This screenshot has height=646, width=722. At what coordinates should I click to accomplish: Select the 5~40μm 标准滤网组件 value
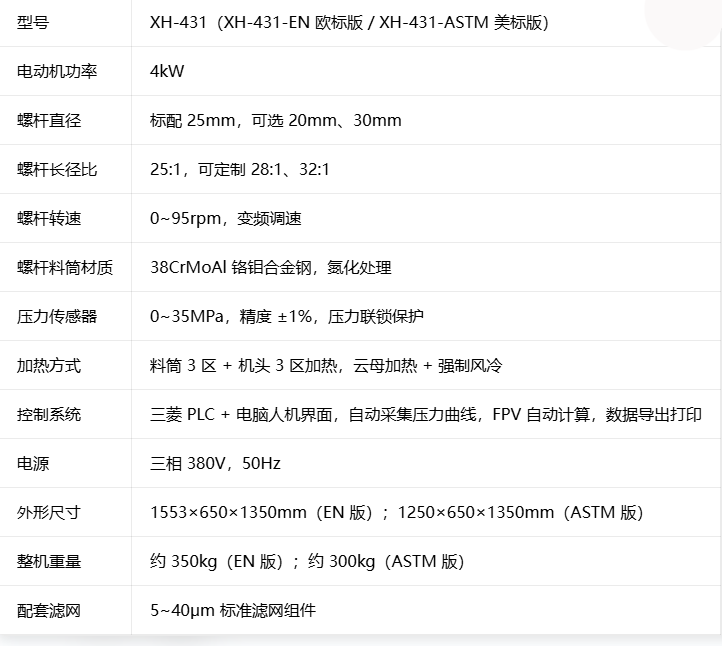click(x=233, y=611)
